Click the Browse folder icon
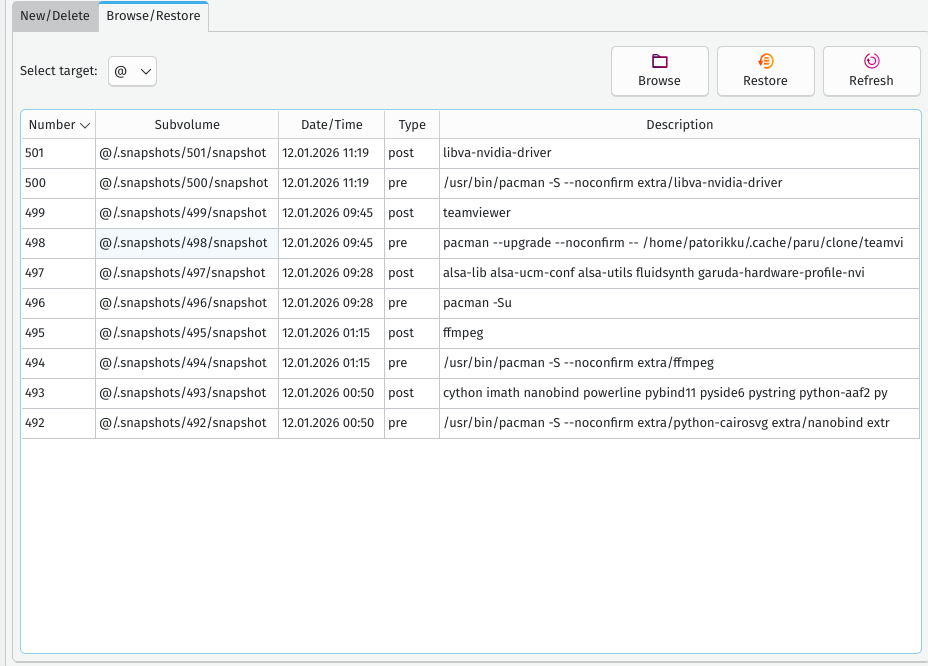928x666 pixels. [x=659, y=62]
